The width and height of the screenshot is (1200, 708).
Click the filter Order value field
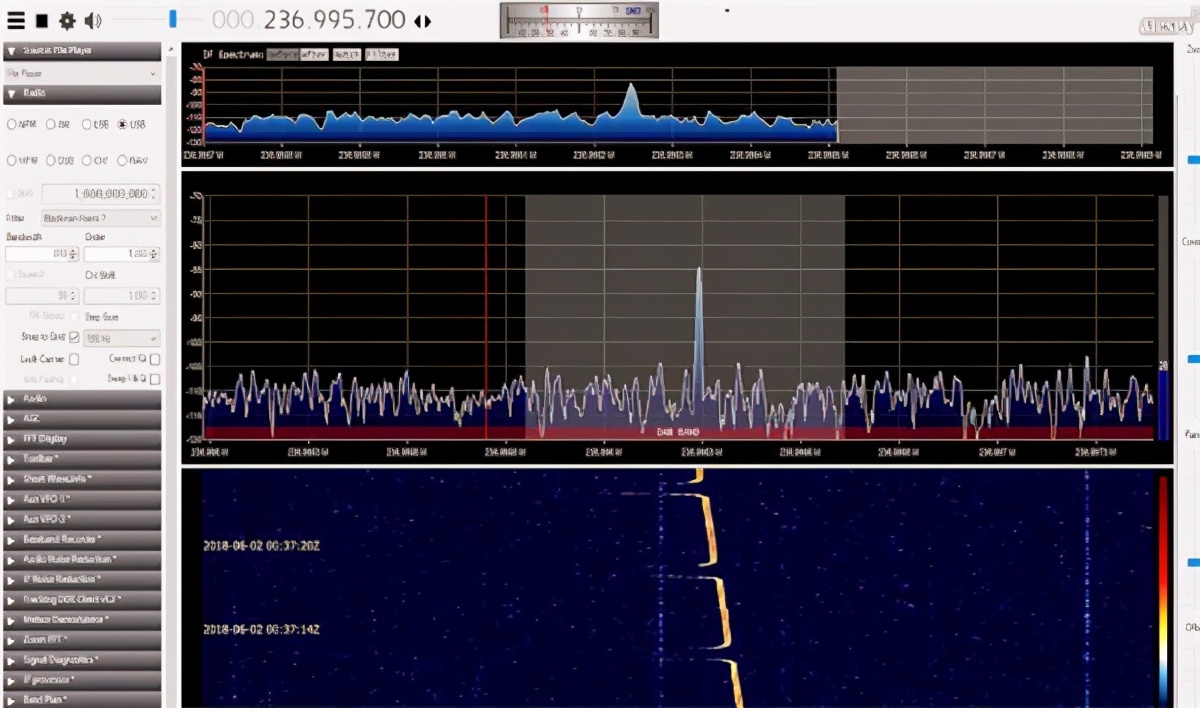[x=121, y=254]
